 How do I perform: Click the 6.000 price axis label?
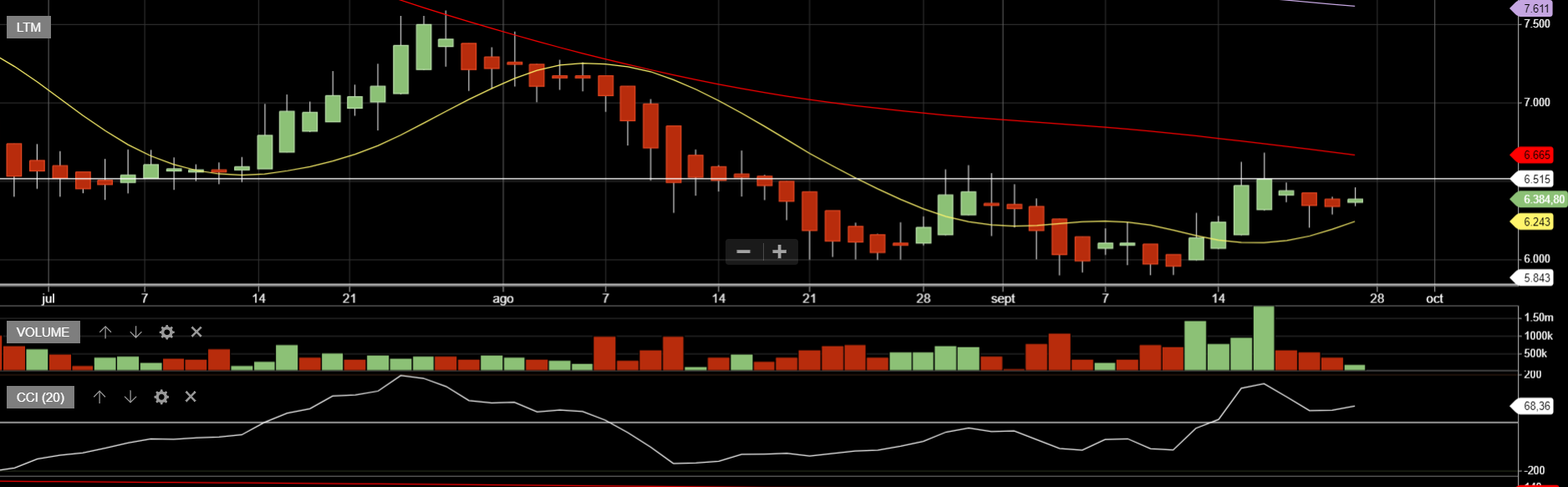(1537, 258)
